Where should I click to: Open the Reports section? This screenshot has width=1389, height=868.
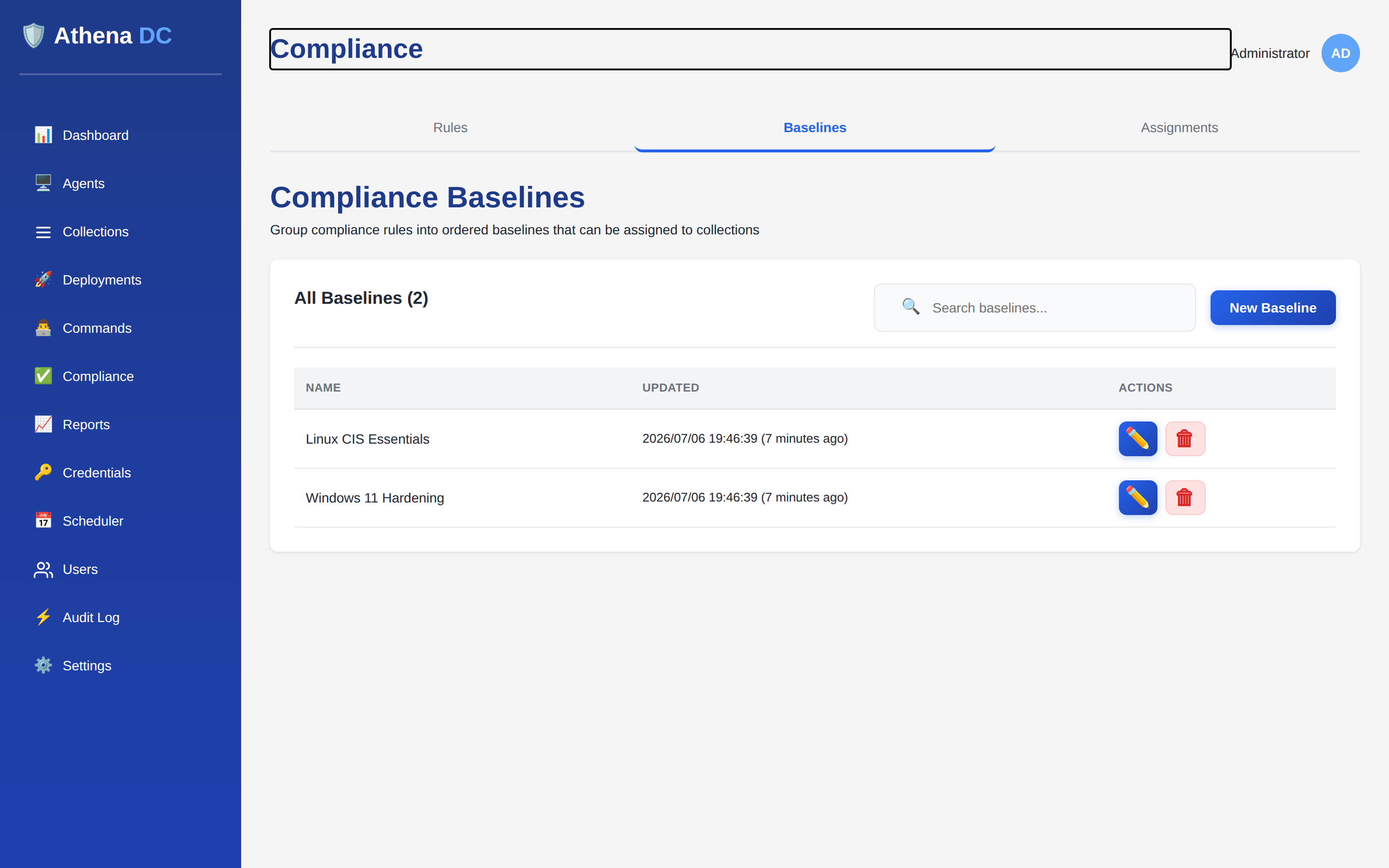tap(121, 424)
